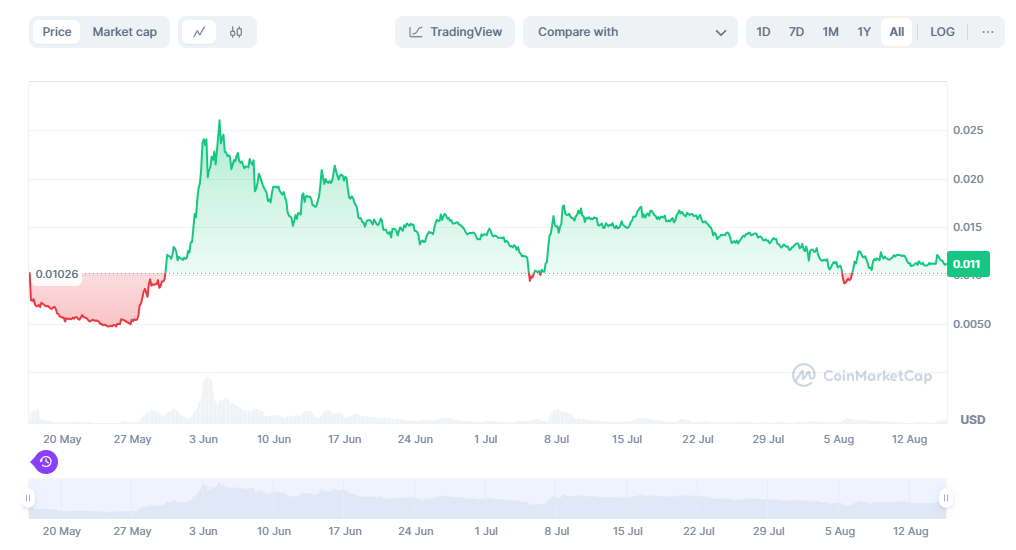Viewport: 1016px width, 550px height.
Task: Click the purple history clock icon
Action: pos(45,462)
